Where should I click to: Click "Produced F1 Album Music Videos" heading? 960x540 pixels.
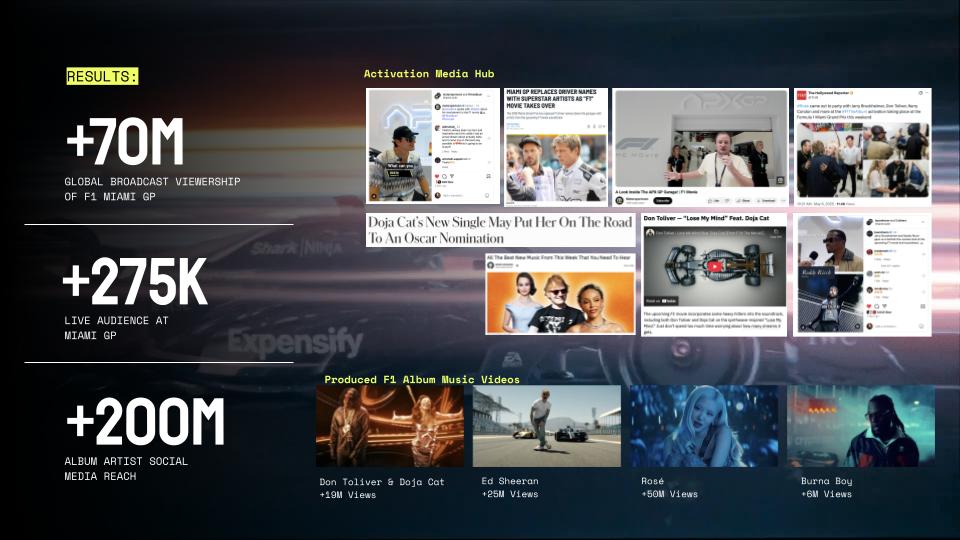tap(422, 380)
